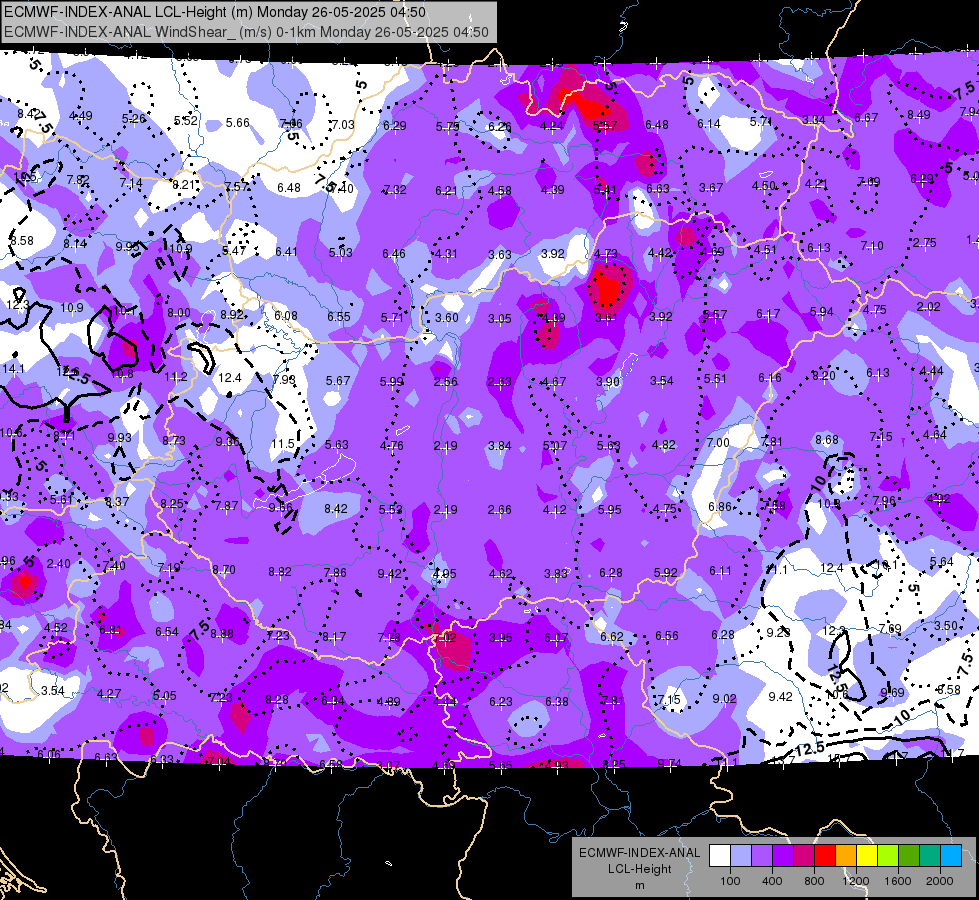The height and width of the screenshot is (900, 979).
Task: Click the map value '3.05'
Action: tap(499, 319)
